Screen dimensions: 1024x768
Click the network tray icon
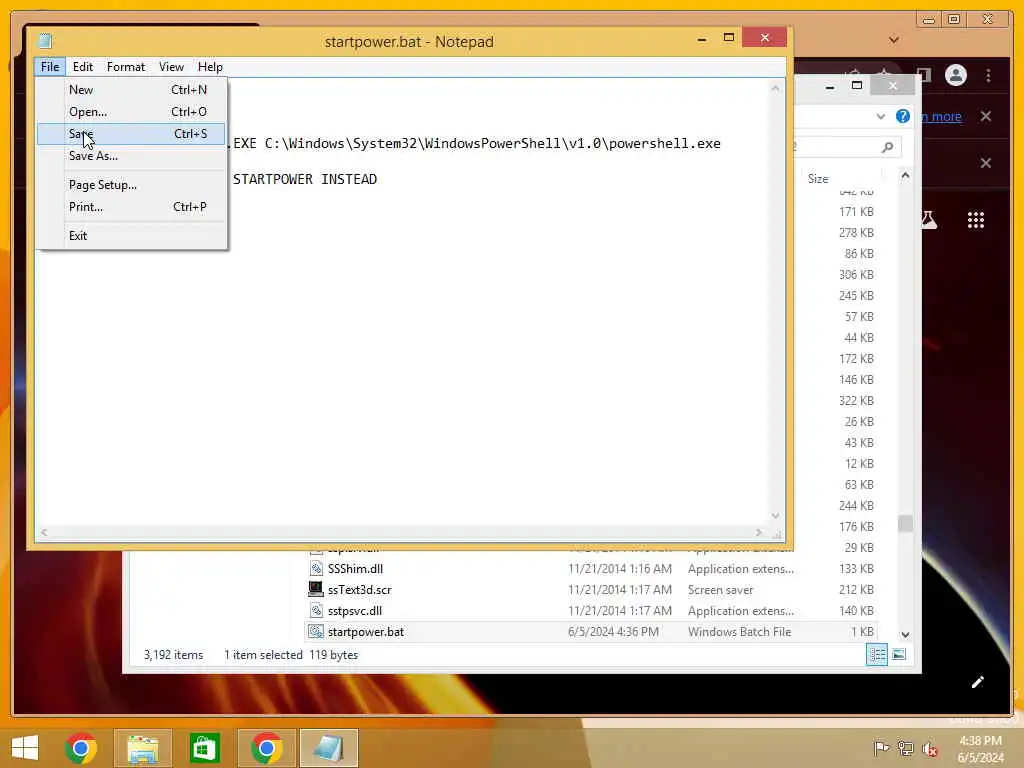905,748
